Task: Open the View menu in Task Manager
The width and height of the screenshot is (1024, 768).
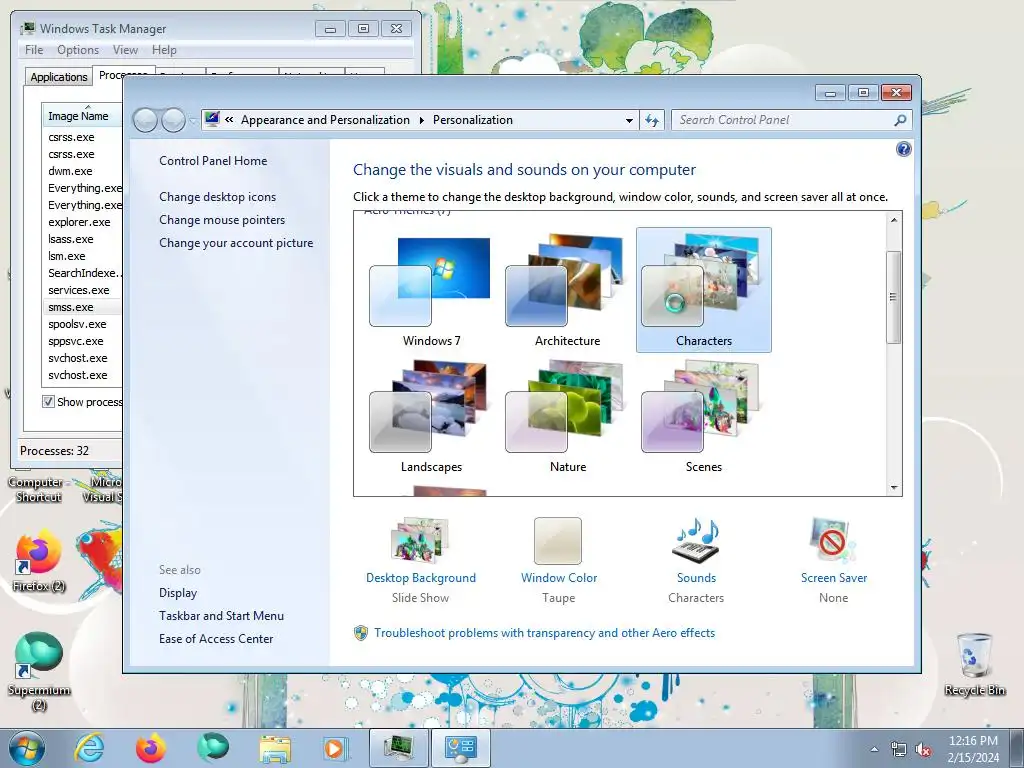Action: coord(125,50)
